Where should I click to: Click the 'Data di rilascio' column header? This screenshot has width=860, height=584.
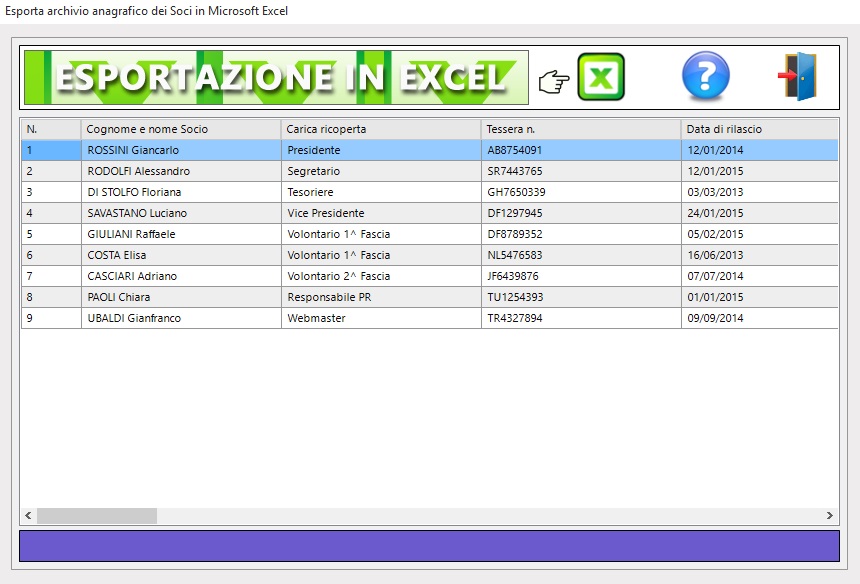pos(760,129)
